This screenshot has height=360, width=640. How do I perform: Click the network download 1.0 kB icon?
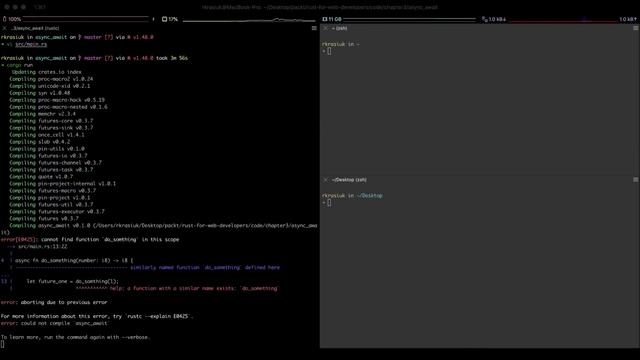tap(484, 19)
